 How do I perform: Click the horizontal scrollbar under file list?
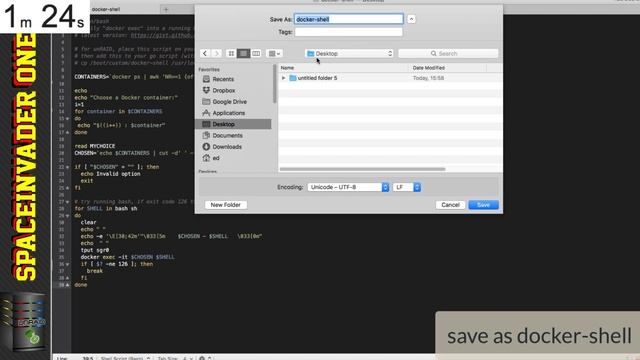362,169
